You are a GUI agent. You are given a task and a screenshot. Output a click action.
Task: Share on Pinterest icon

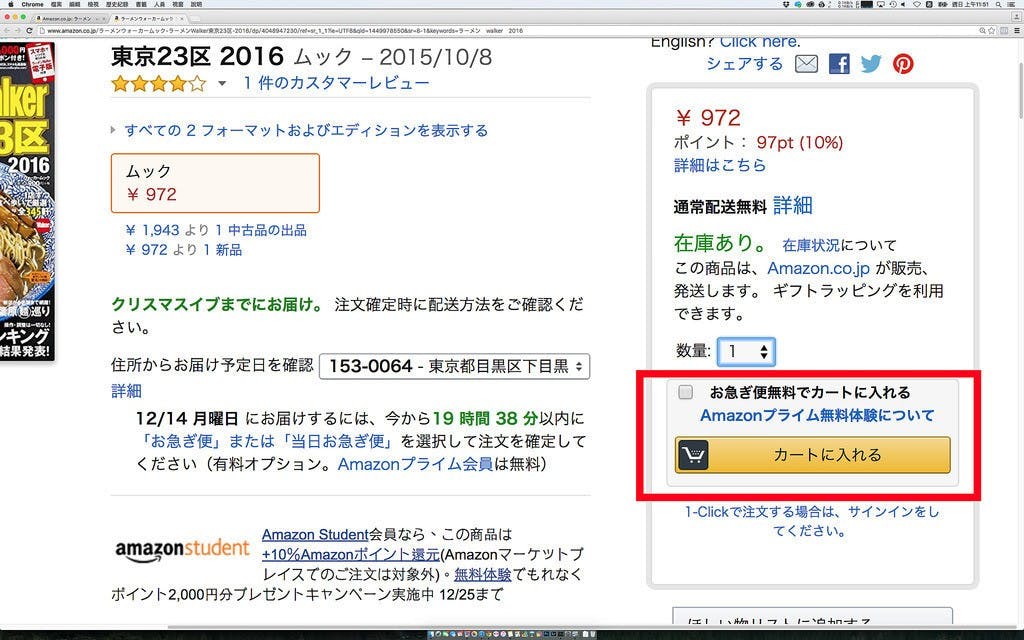coord(903,64)
